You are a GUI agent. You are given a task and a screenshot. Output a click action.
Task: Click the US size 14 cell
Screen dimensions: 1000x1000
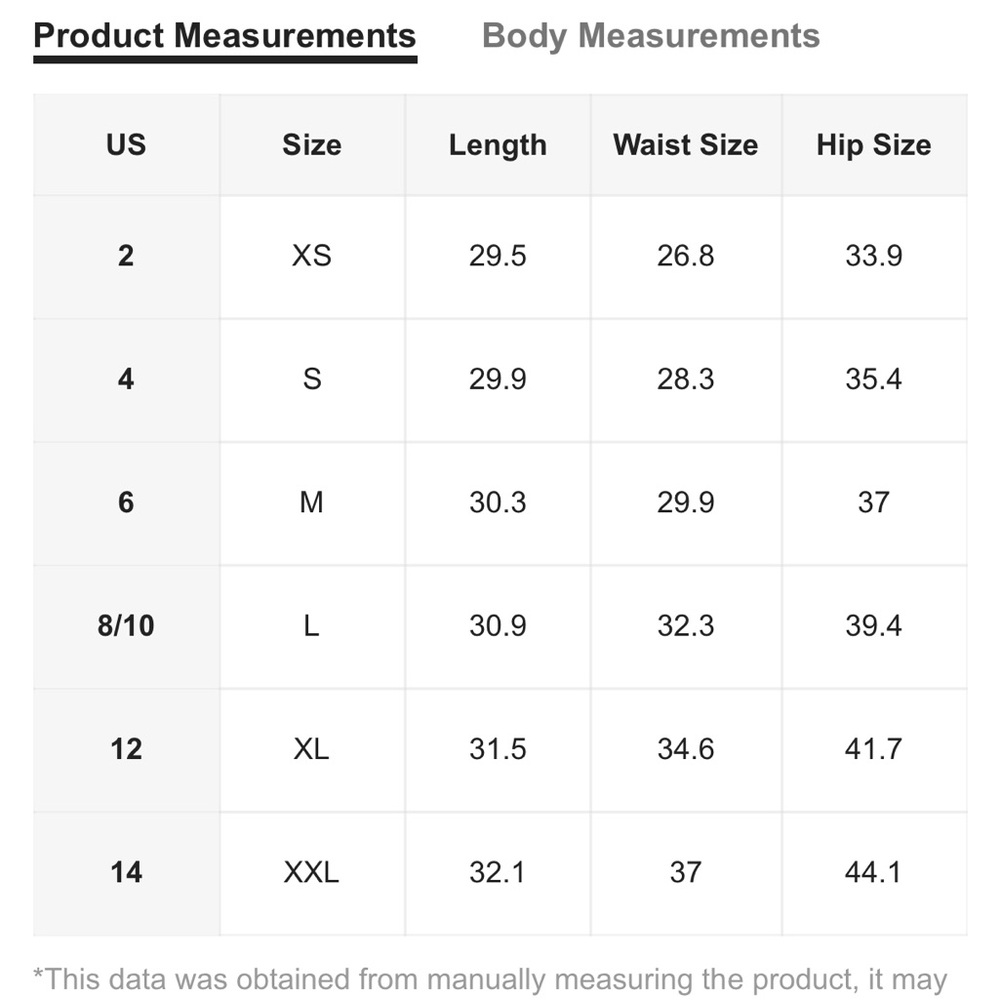point(126,872)
